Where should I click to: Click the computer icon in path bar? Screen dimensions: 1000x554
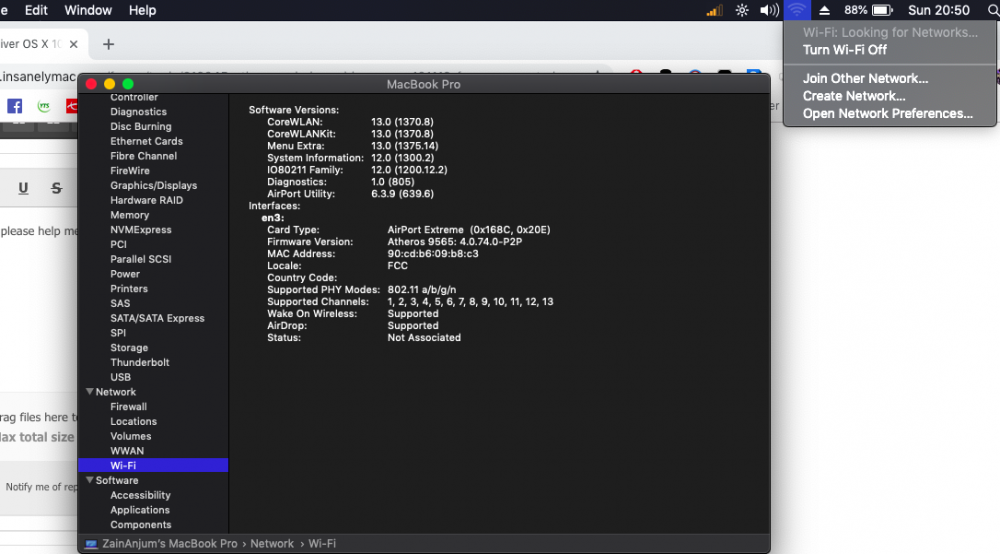[91, 544]
